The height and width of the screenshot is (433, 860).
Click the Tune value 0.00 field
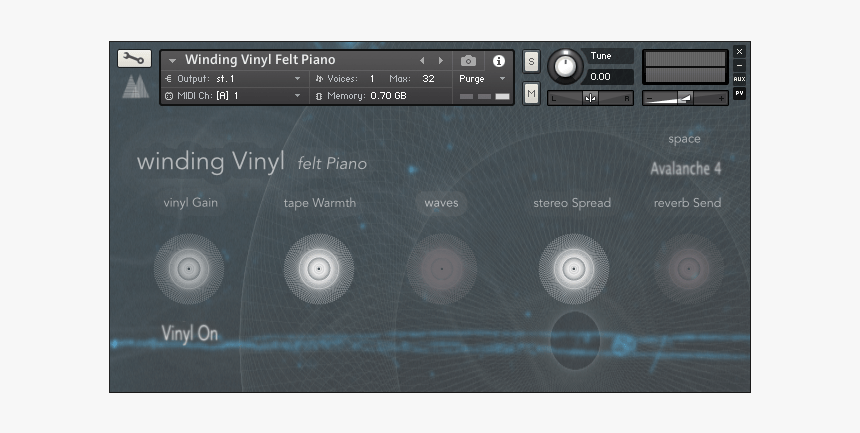610,77
